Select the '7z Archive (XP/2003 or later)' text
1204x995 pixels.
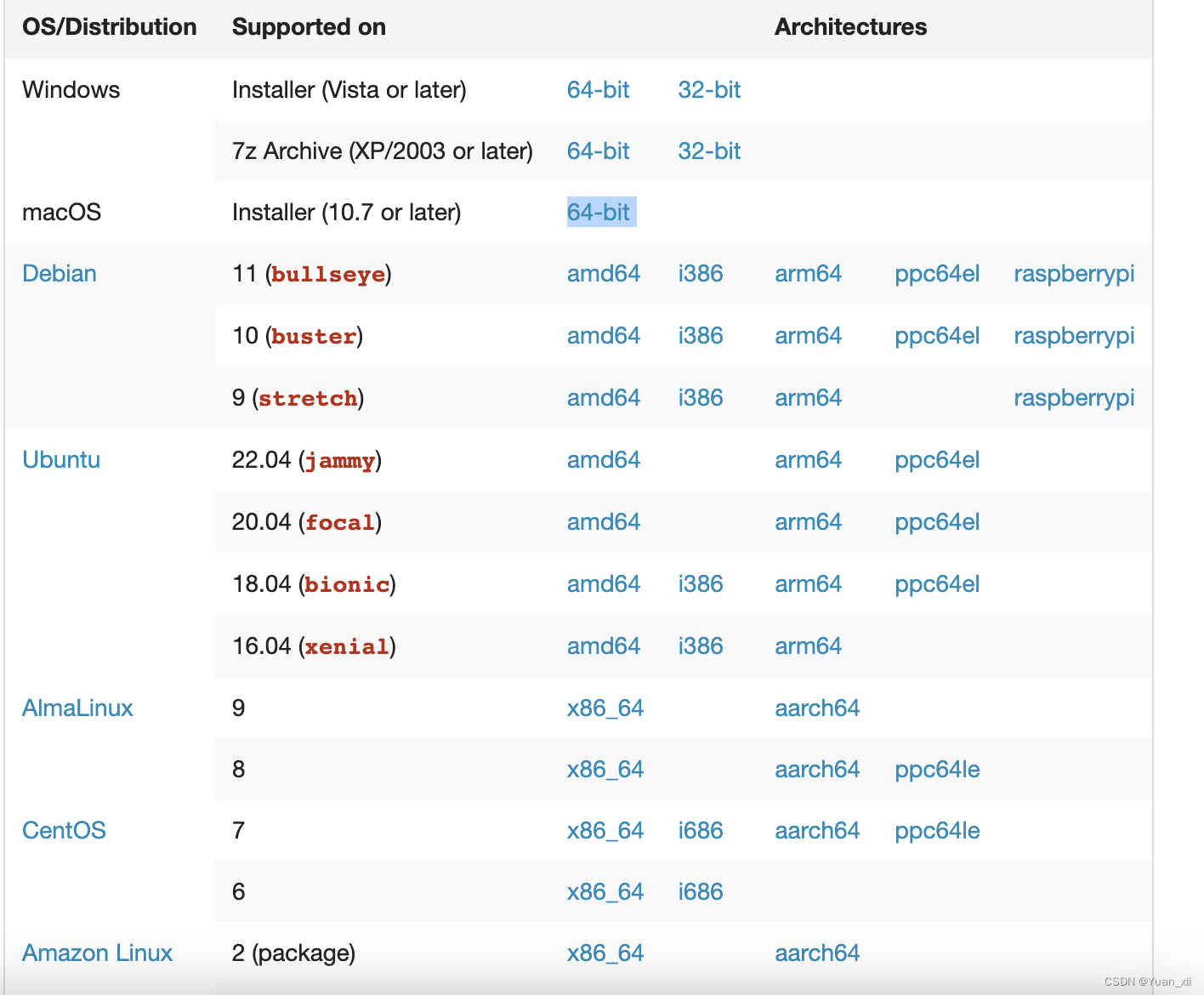383,151
